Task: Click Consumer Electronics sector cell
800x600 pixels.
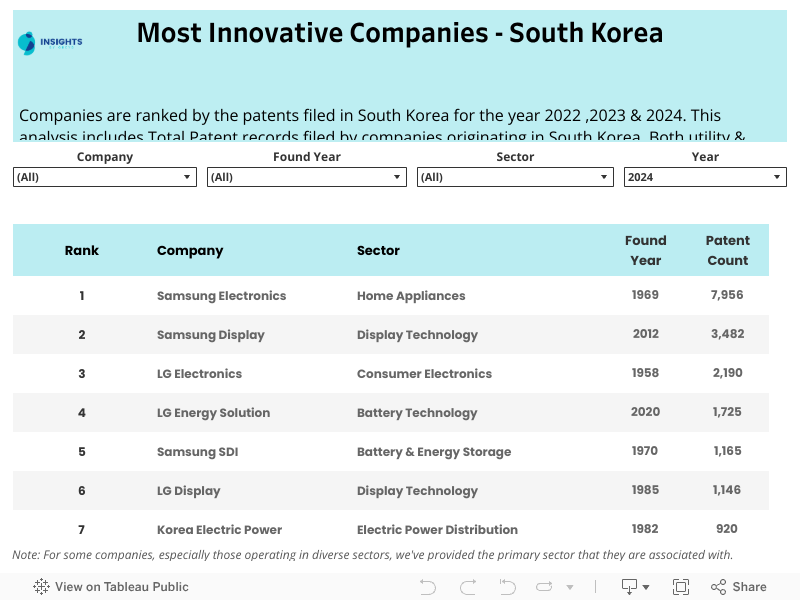Action: (x=424, y=373)
